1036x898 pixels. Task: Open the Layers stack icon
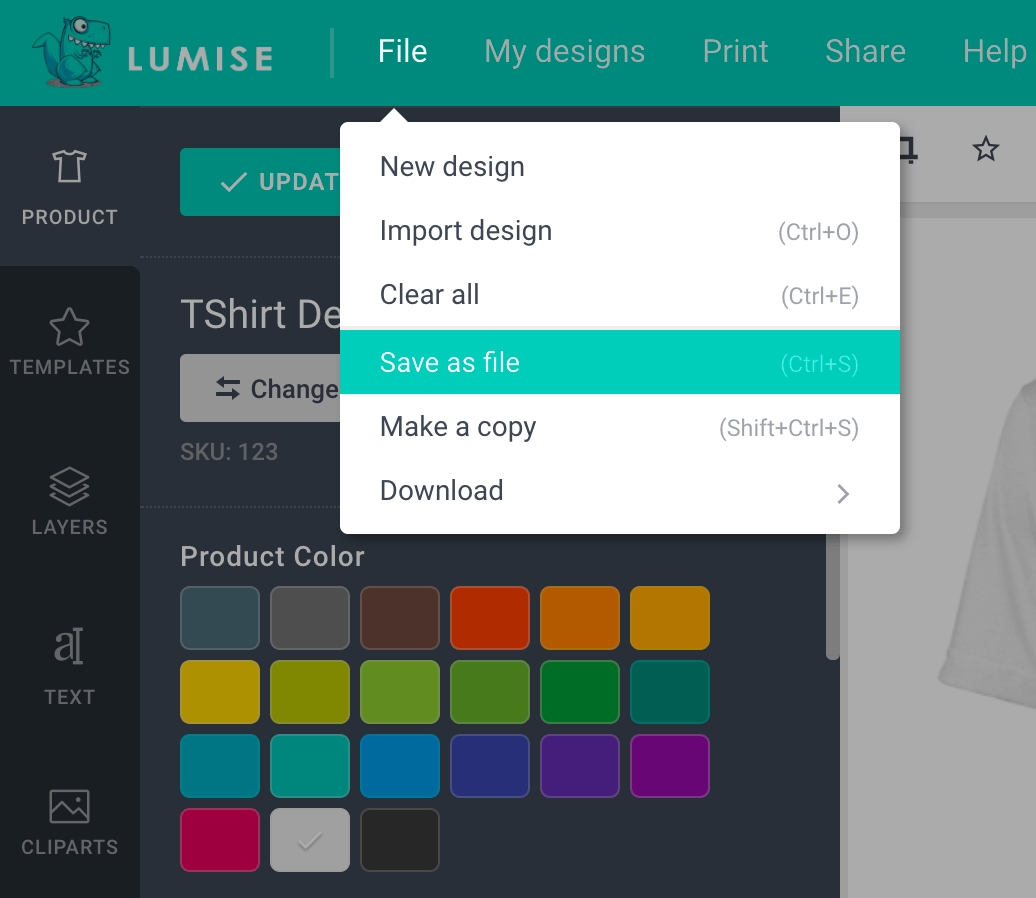[69, 487]
